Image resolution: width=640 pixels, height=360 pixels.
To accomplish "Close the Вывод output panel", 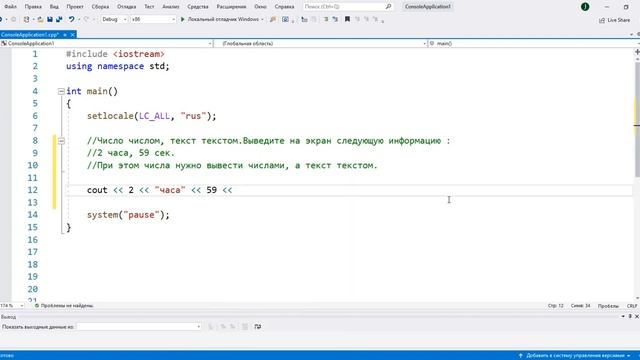I will [x=637, y=316].
